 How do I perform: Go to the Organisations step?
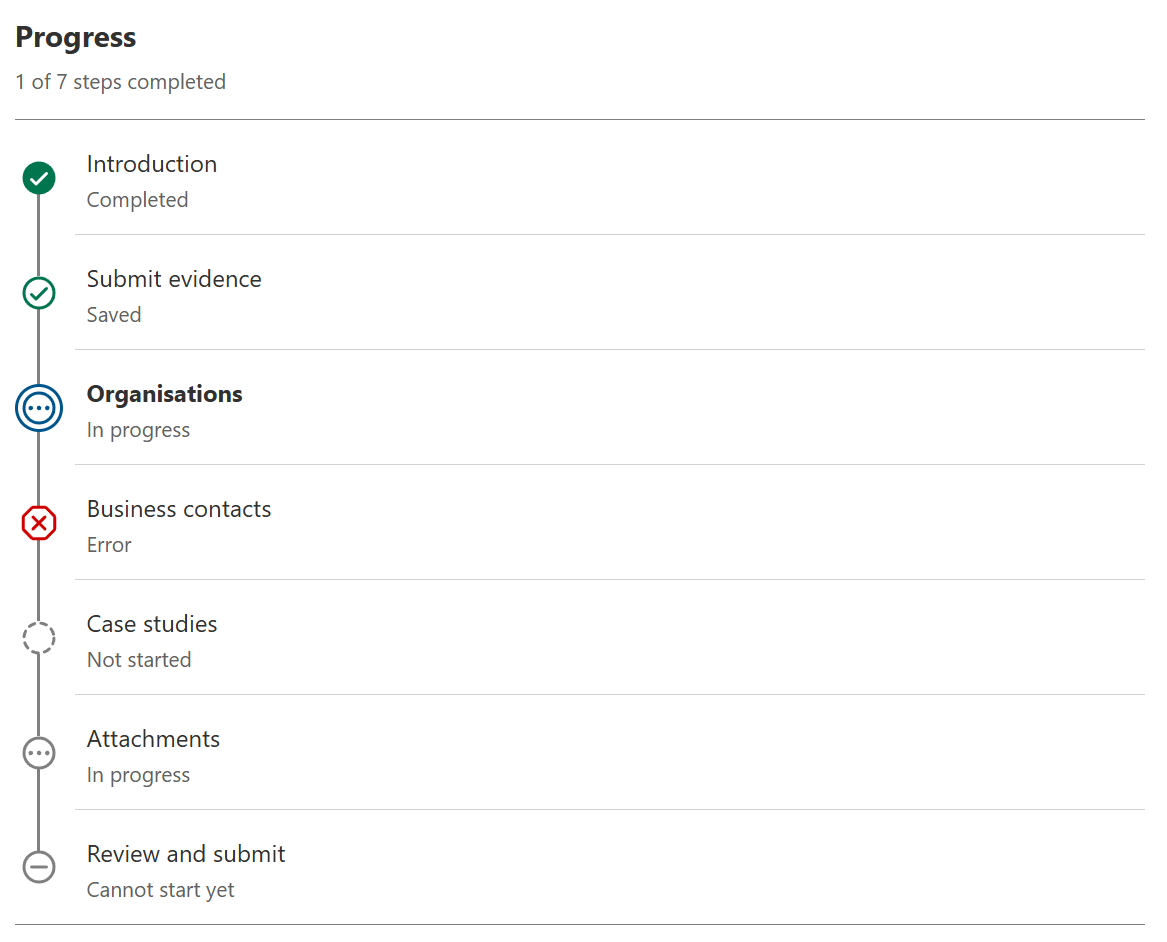[x=164, y=394]
